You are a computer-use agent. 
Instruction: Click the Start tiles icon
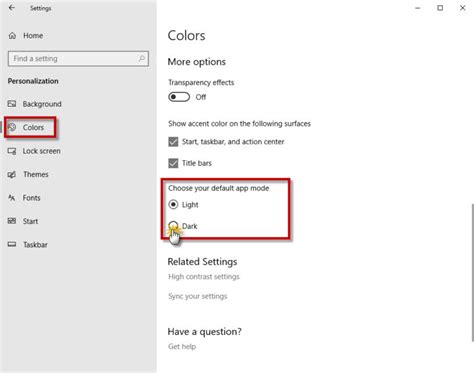(12, 221)
